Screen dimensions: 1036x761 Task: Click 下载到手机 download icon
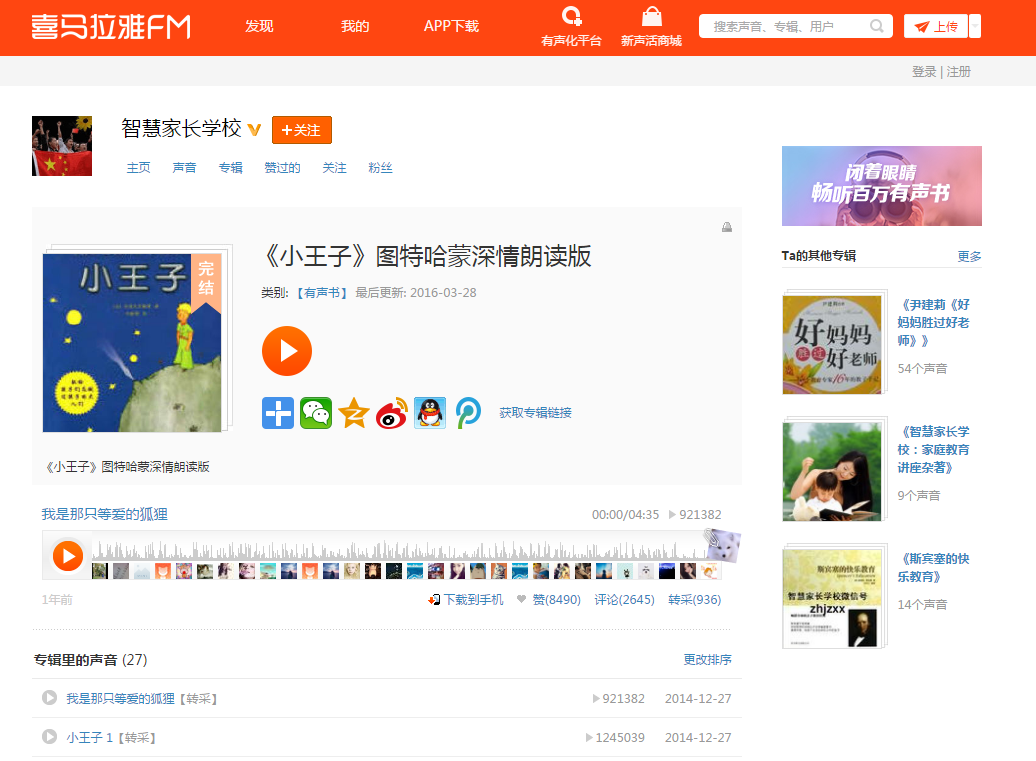pos(434,598)
